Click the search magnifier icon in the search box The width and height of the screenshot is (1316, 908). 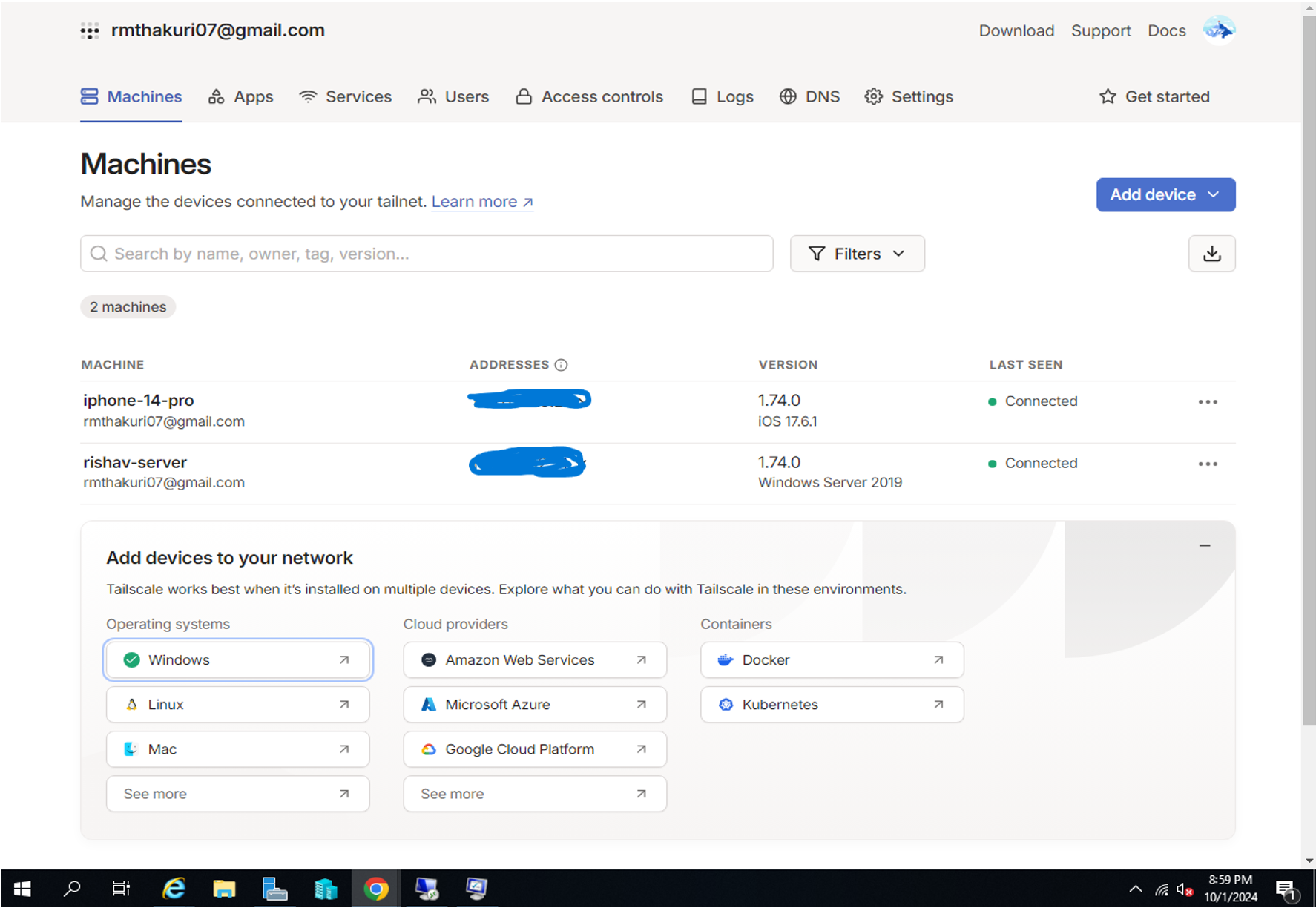pos(99,254)
